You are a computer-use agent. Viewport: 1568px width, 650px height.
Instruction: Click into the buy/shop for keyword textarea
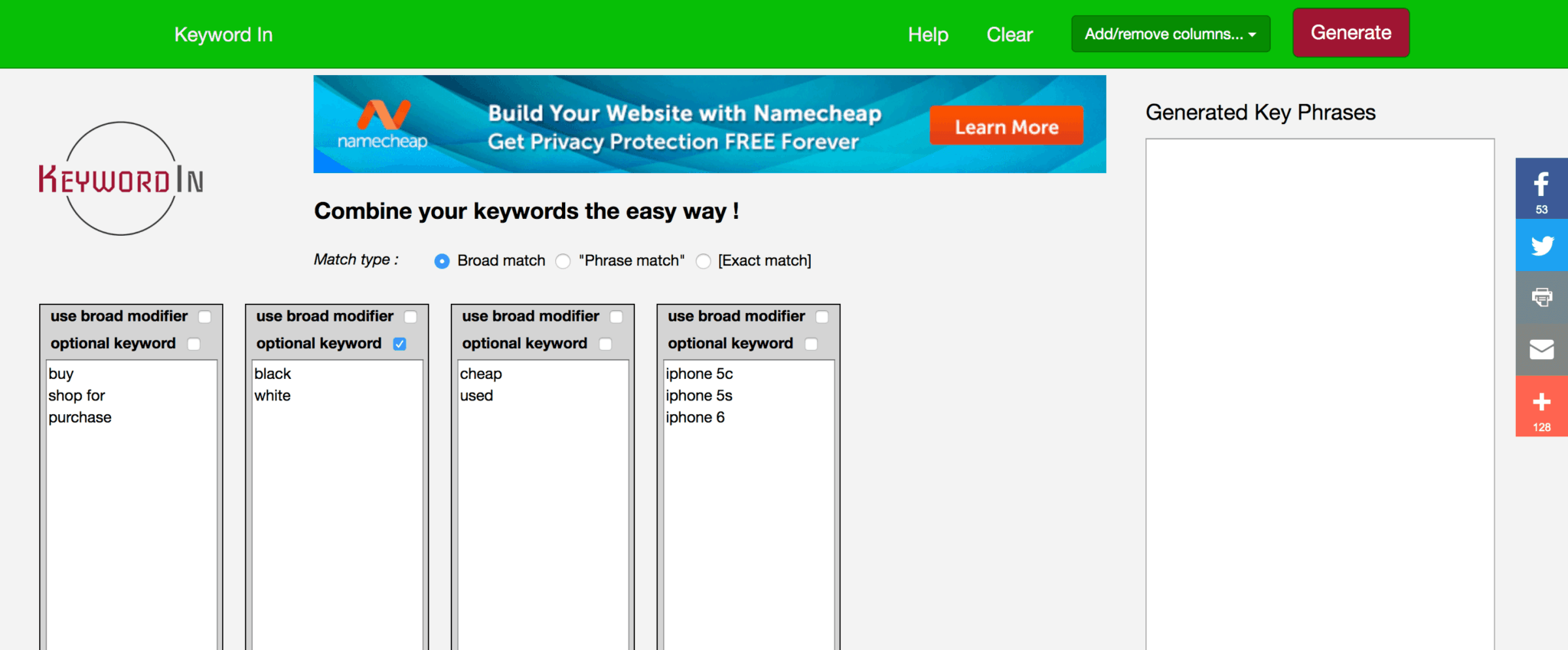point(132,505)
